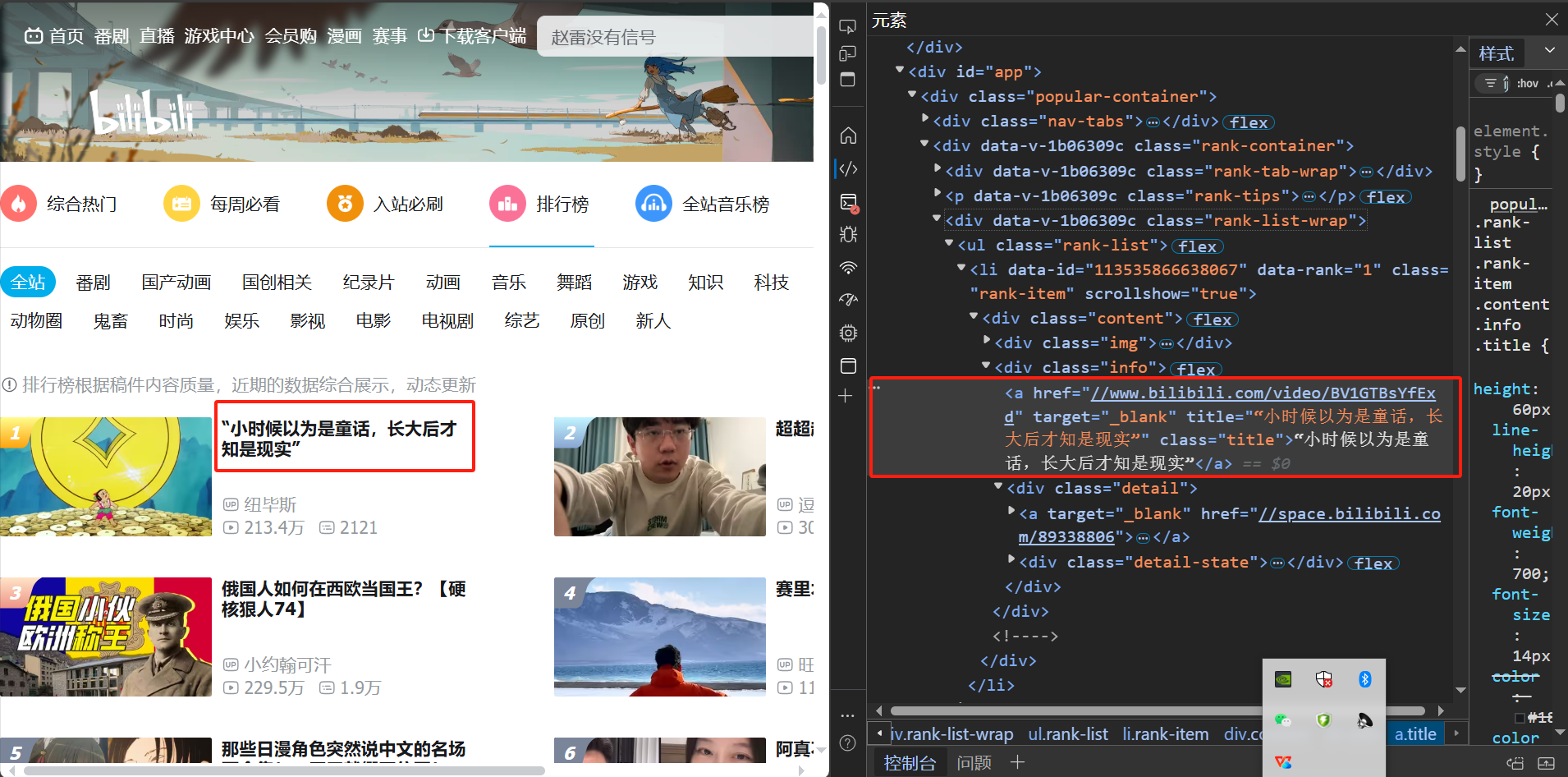Open the 问题 drawer tab
The height and width of the screenshot is (777, 1568).
[x=974, y=762]
